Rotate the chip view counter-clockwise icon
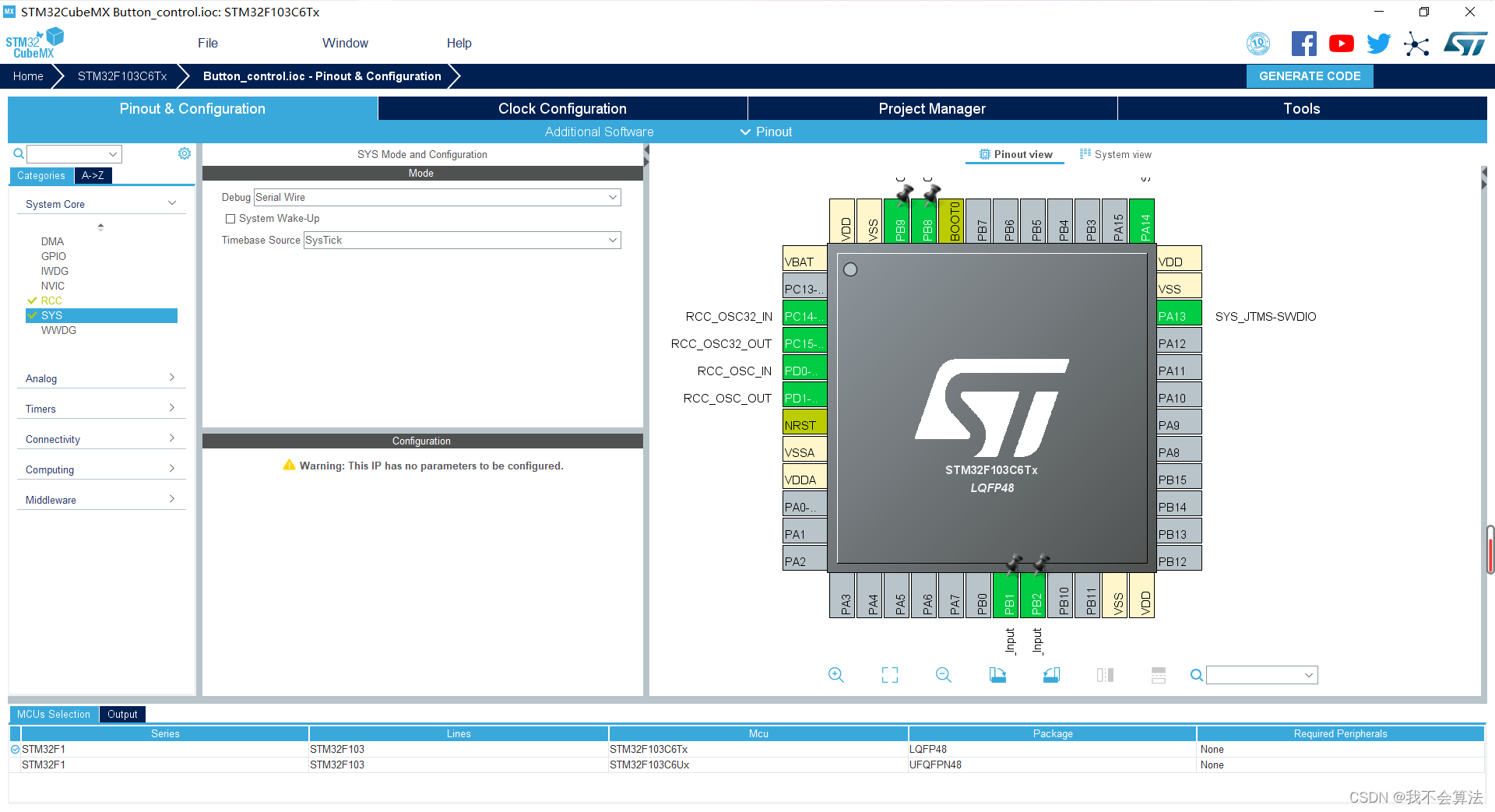 1051,675
